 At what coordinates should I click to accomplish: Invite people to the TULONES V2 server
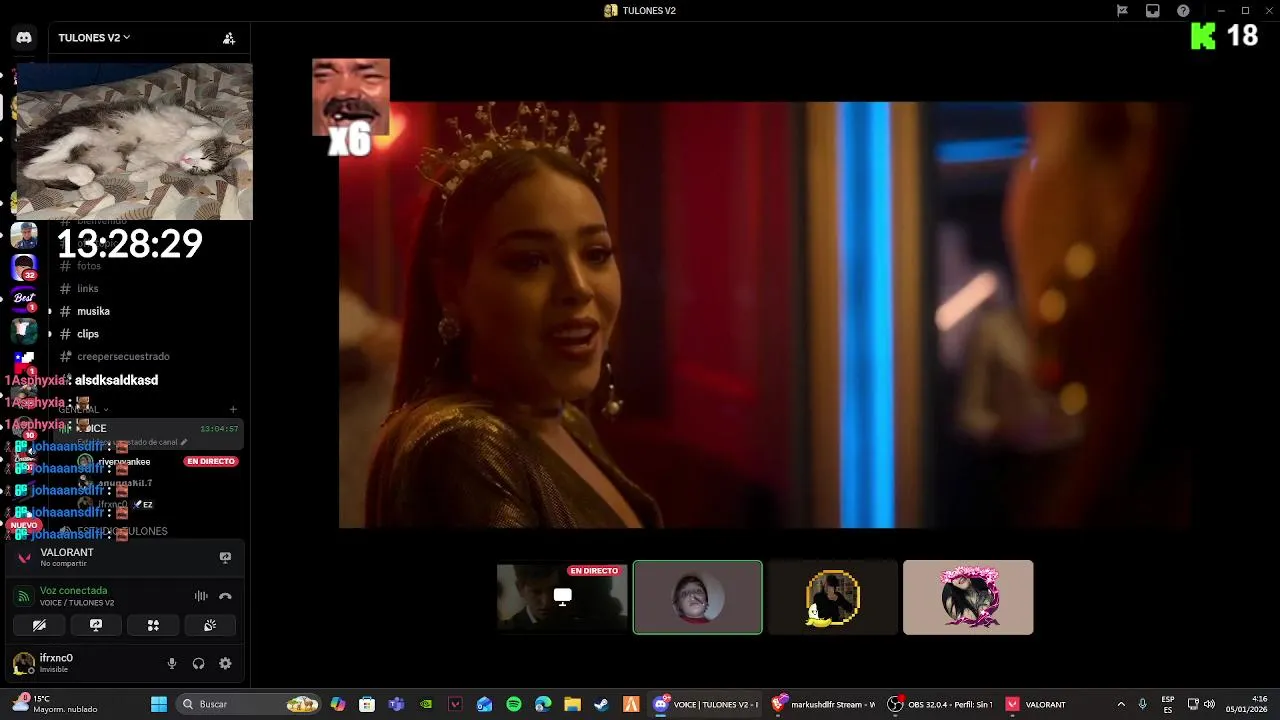[x=229, y=38]
